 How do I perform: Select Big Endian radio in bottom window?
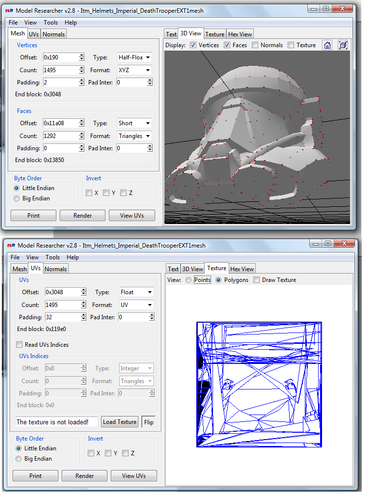(x=19, y=459)
